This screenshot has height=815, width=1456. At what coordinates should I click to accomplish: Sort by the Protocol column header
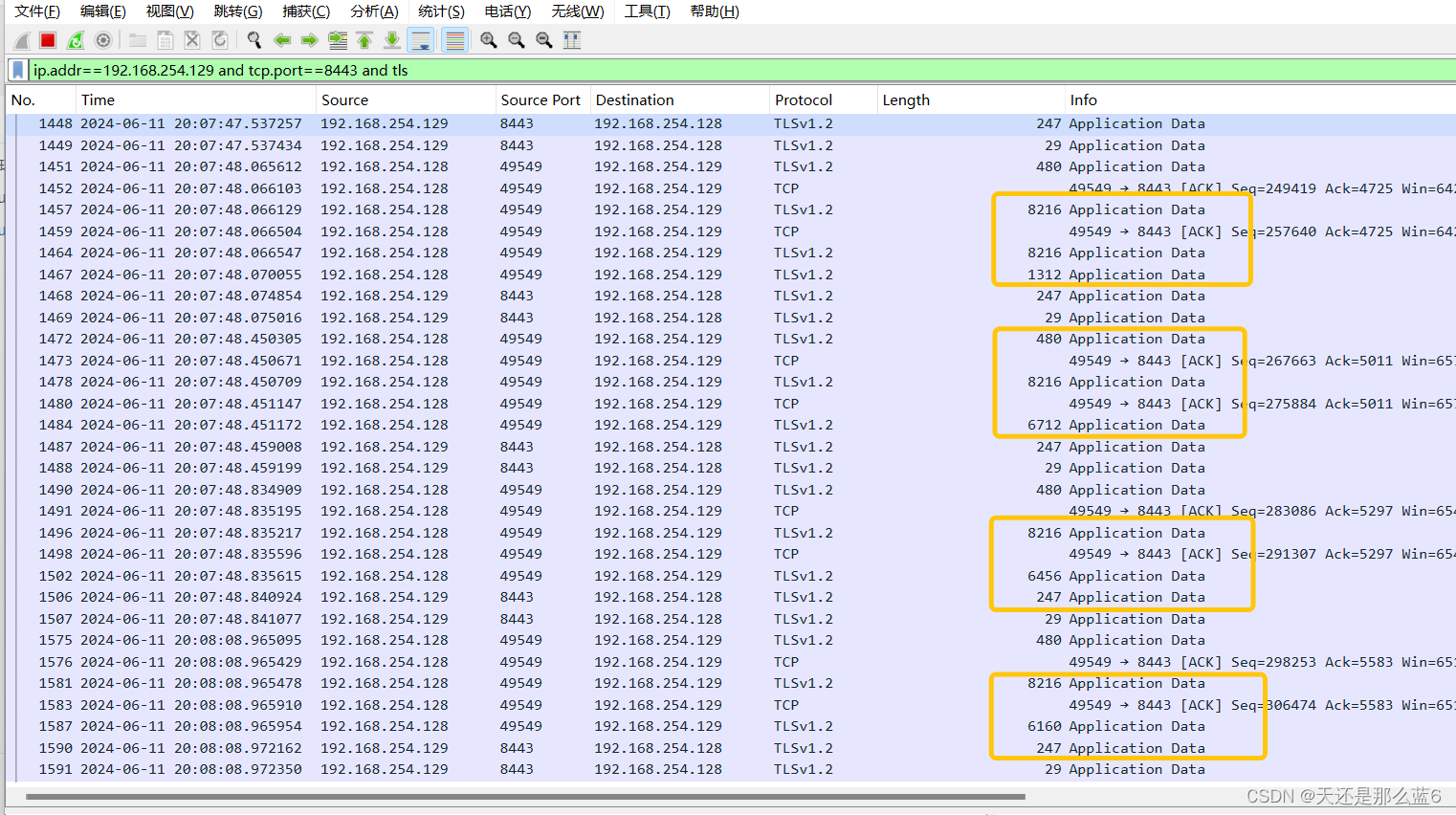click(824, 100)
